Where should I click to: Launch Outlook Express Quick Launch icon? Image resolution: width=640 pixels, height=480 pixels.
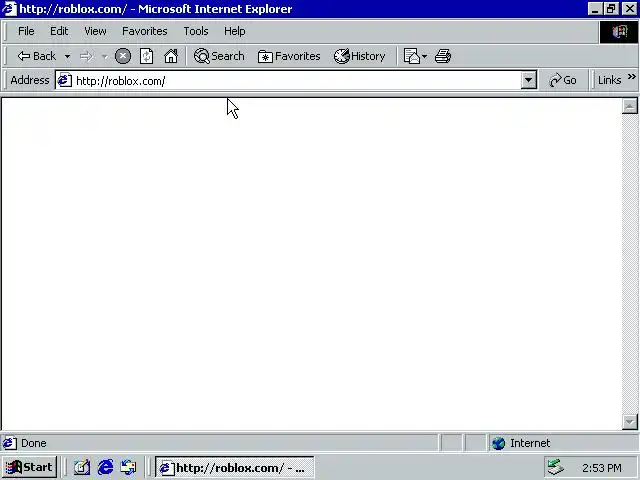pos(129,467)
